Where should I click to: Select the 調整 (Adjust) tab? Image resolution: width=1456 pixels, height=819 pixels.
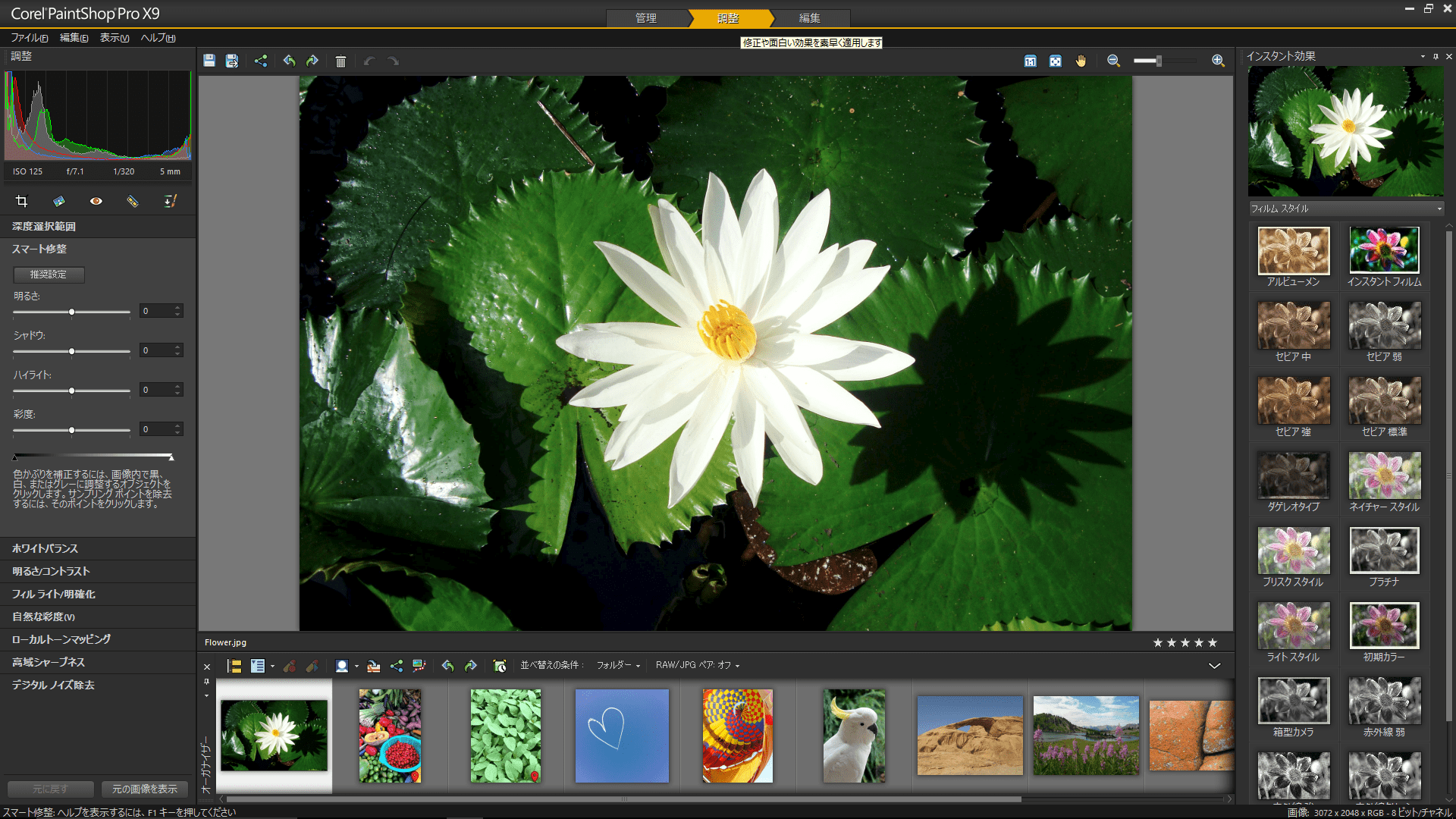coord(728,18)
